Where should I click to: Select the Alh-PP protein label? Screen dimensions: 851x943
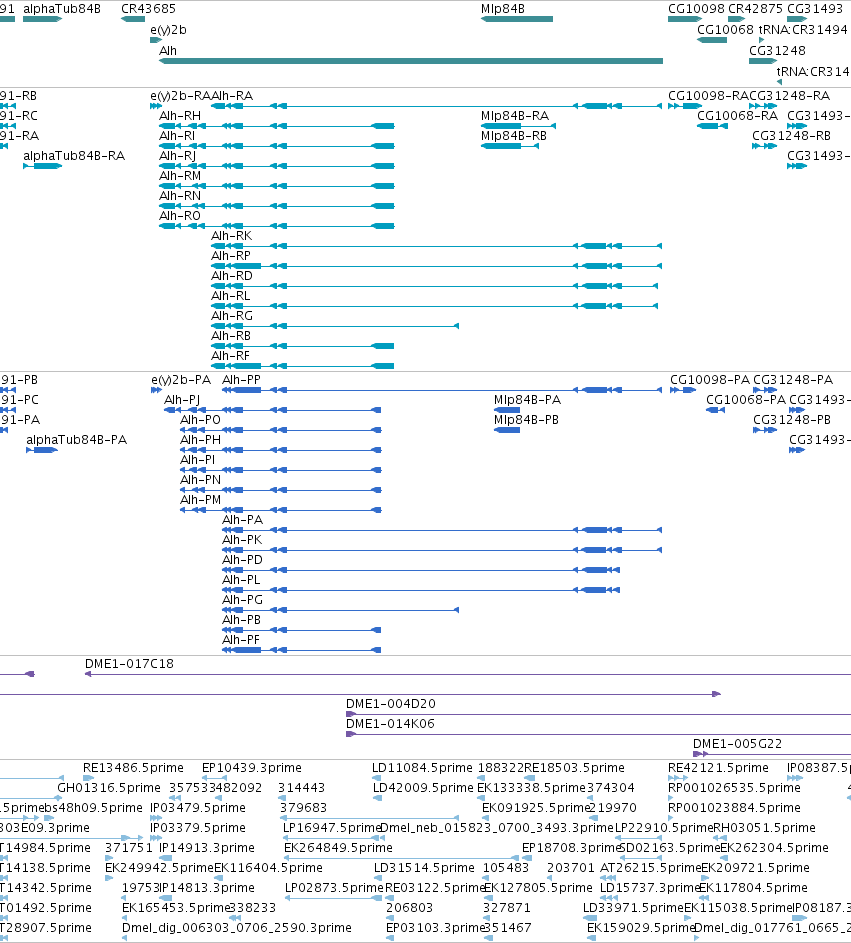coord(241,380)
